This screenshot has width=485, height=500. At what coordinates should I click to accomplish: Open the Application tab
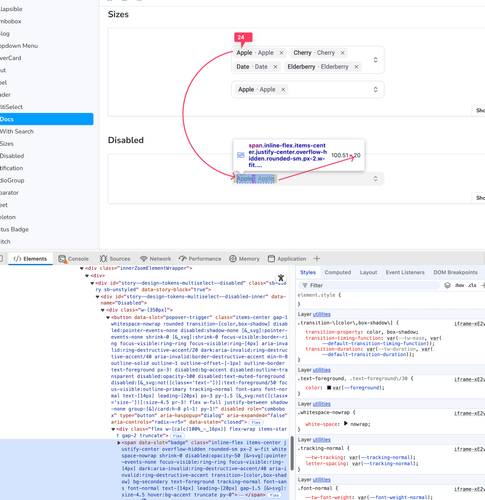287,259
